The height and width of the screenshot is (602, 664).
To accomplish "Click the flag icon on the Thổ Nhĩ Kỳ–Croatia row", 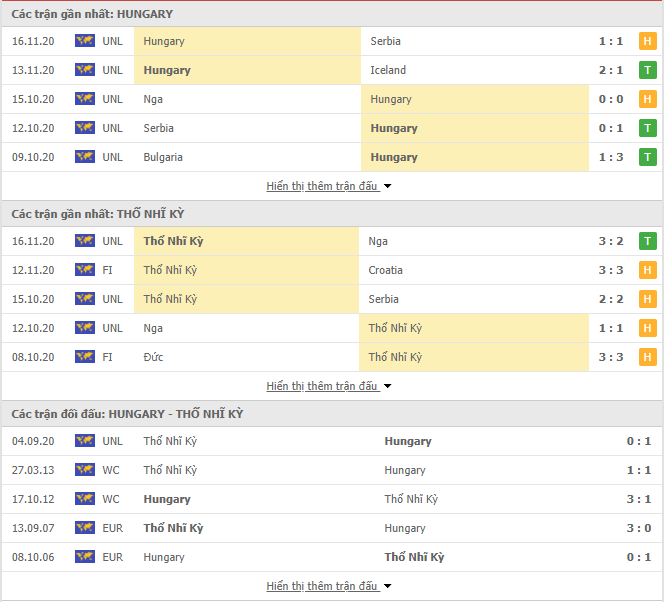I will [85, 270].
